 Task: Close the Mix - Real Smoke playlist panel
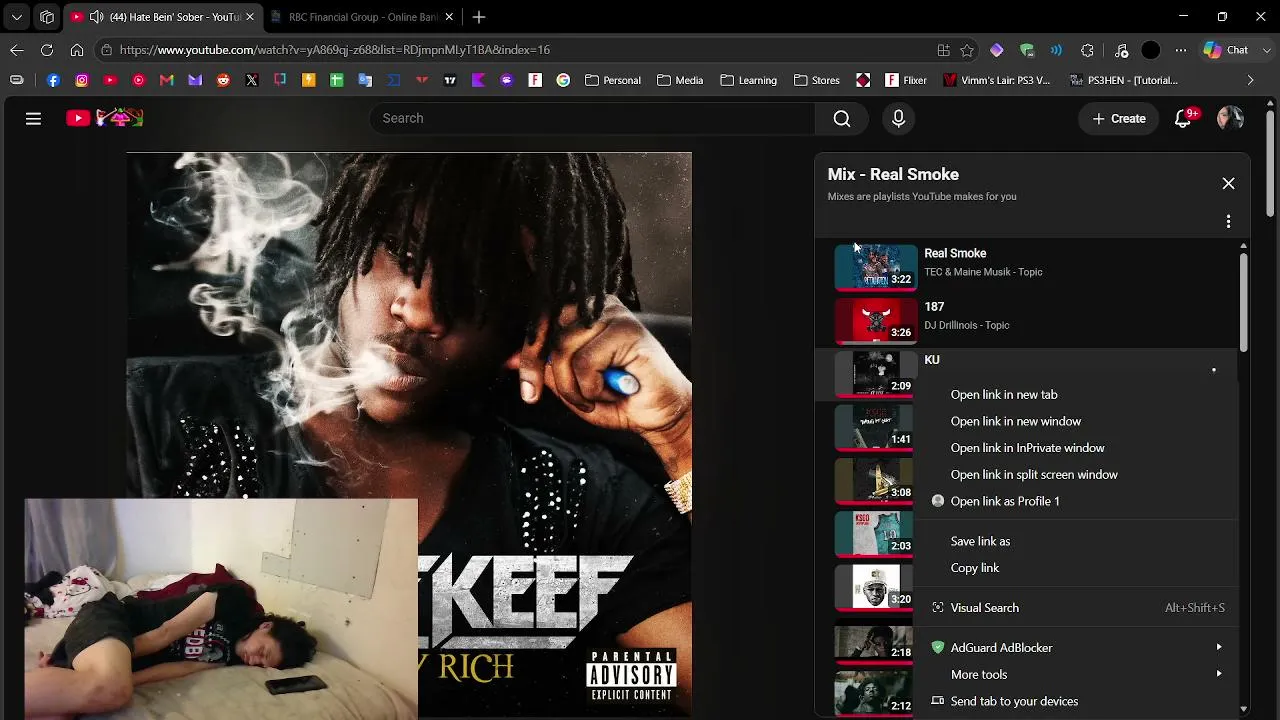pyautogui.click(x=1228, y=183)
